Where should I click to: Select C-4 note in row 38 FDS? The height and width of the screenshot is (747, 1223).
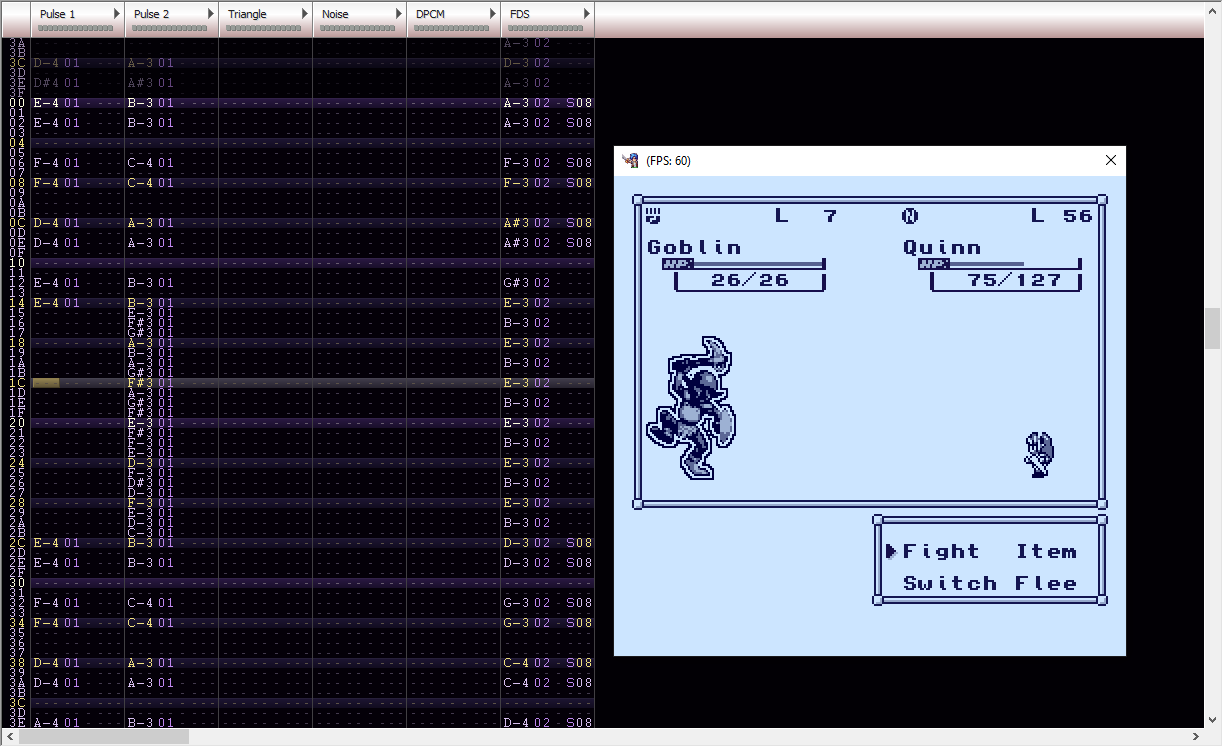[516, 663]
